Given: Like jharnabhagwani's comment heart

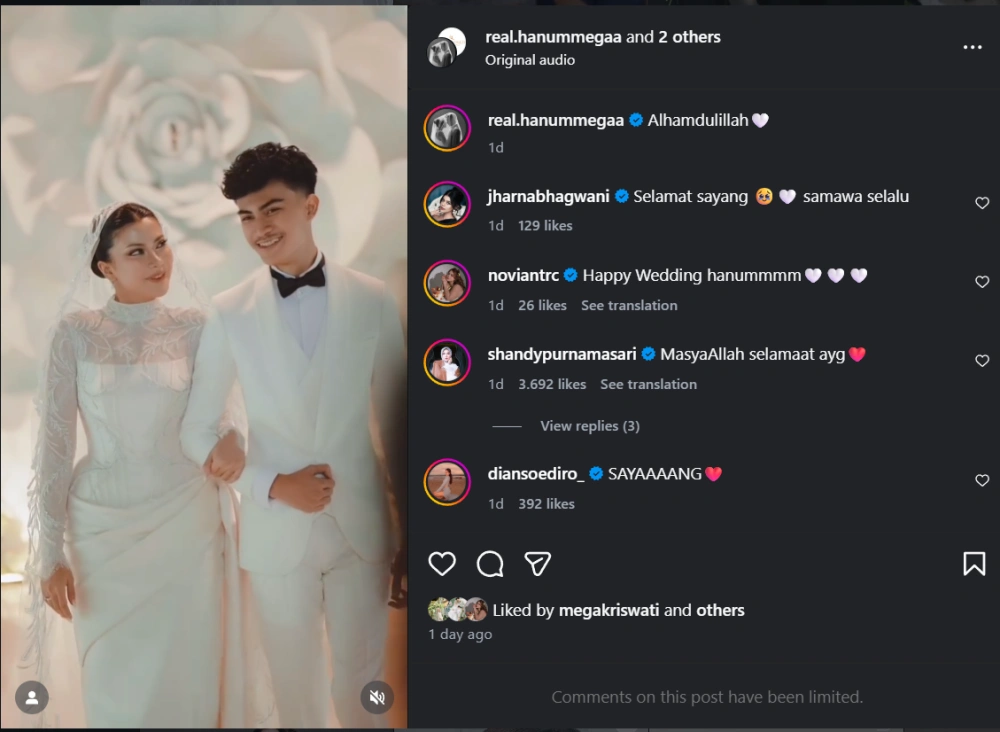Looking at the screenshot, I should (x=981, y=202).
